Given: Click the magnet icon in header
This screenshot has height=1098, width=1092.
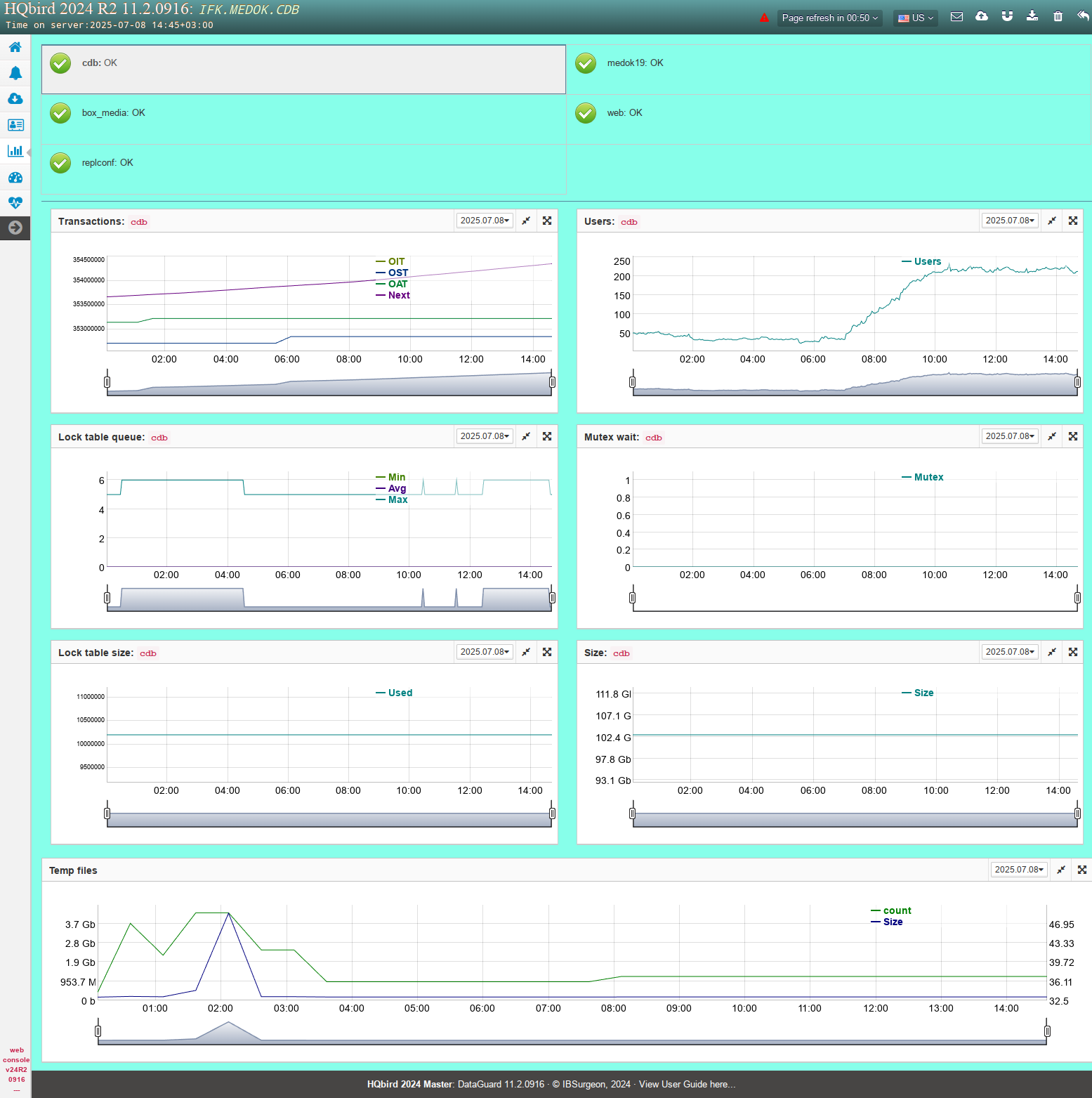Looking at the screenshot, I should coord(1007,17).
